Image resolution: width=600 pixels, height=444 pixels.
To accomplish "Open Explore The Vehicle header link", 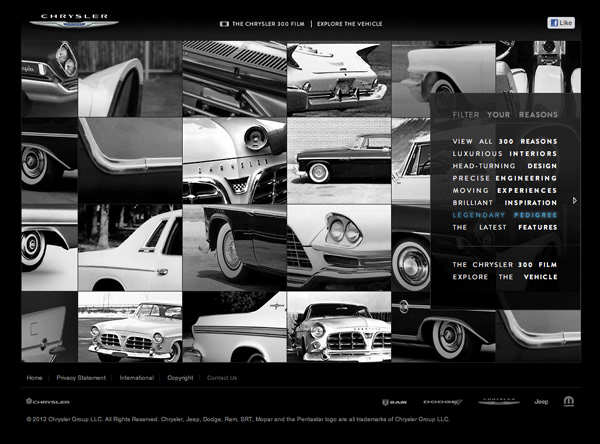I will (x=349, y=24).
